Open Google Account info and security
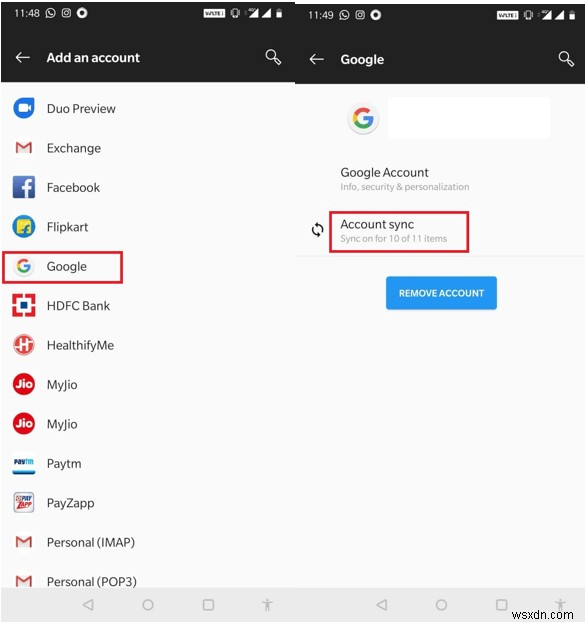Viewport: 585px width, 625px height. tap(404, 179)
